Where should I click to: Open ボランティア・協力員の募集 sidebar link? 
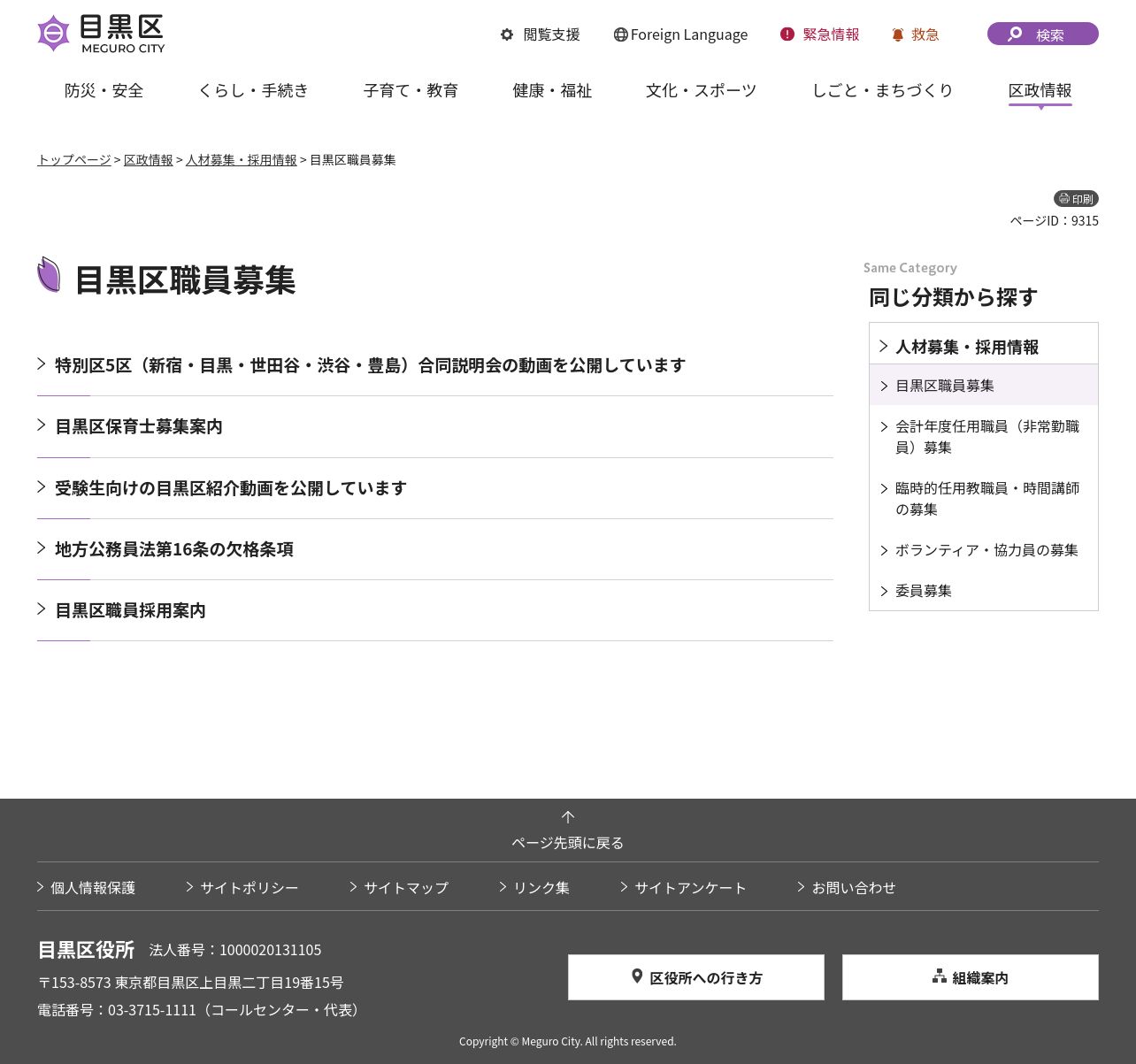pyautogui.click(x=986, y=550)
